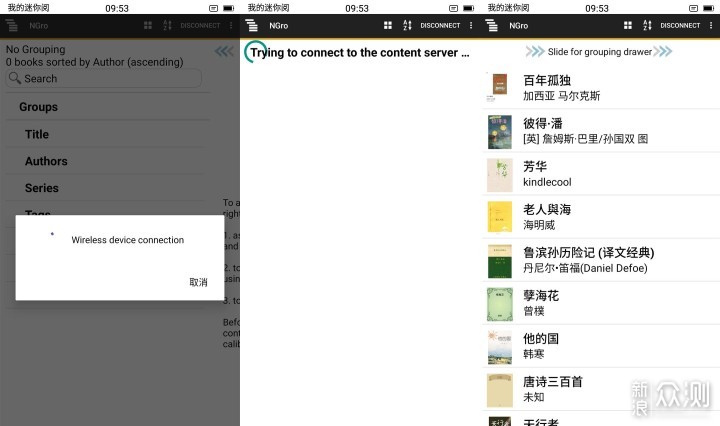The image size is (720, 426).
Task: Open the book 百年孤独
Action: coord(601,87)
